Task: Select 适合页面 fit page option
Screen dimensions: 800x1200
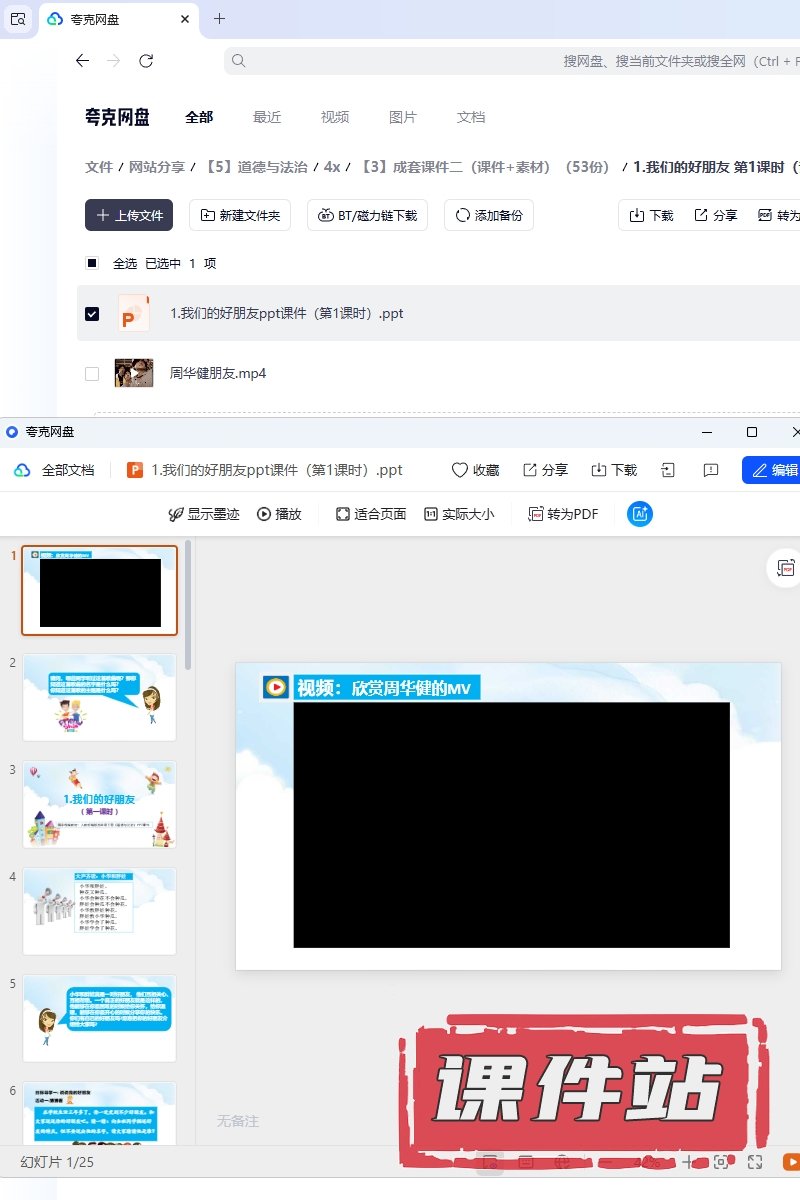Action: (370, 514)
